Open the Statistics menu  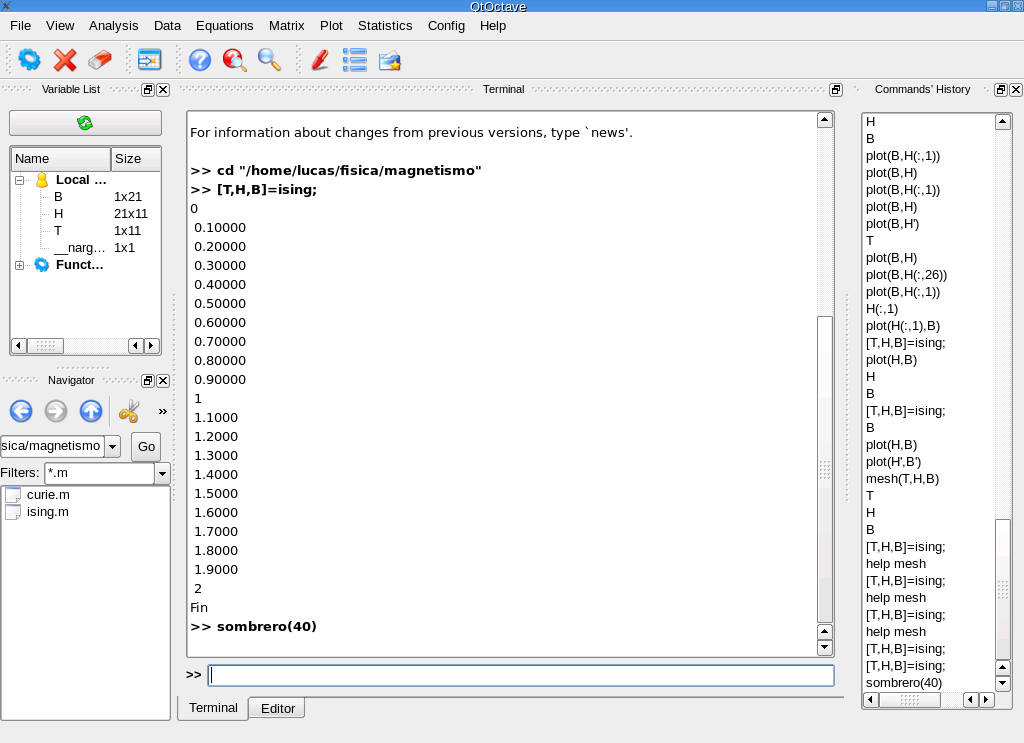[385, 25]
